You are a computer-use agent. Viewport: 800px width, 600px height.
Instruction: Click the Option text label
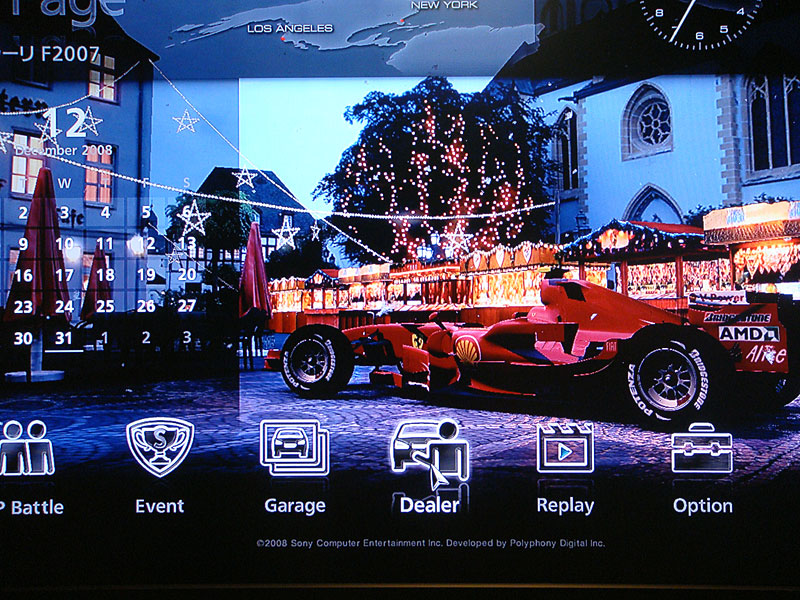point(702,505)
